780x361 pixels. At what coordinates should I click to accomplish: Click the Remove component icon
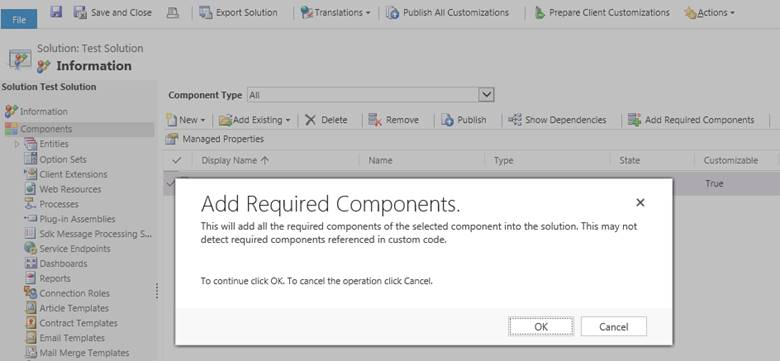[375, 120]
